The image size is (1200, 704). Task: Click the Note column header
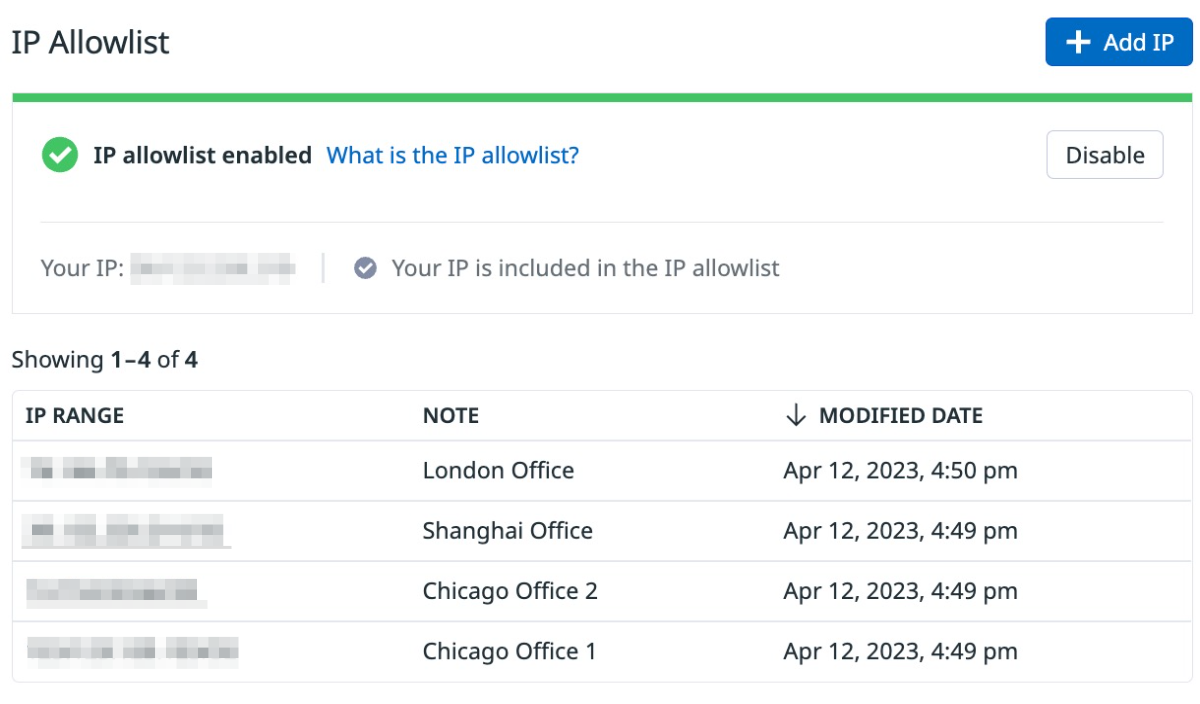pos(451,416)
